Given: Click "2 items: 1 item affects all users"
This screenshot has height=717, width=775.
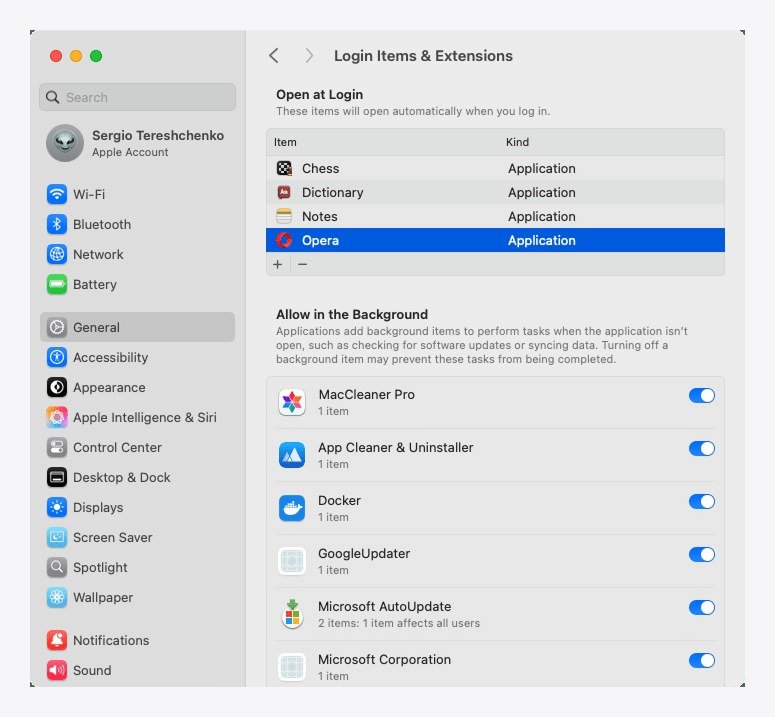Looking at the screenshot, I should point(399,623).
